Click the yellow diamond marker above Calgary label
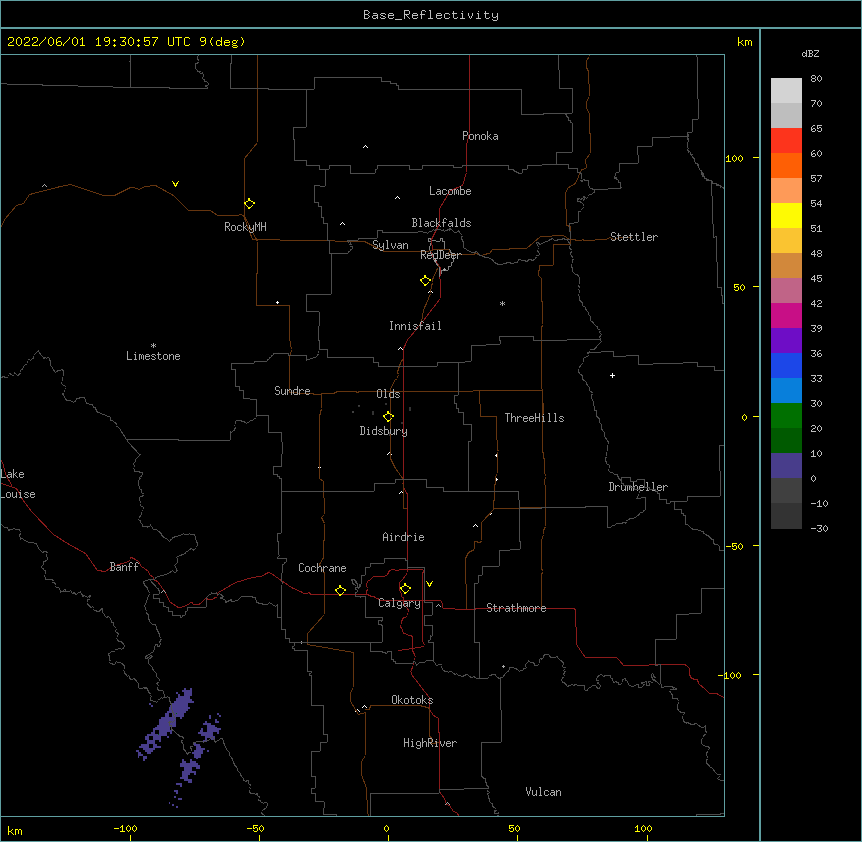This screenshot has height=842, width=862. click(x=405, y=589)
